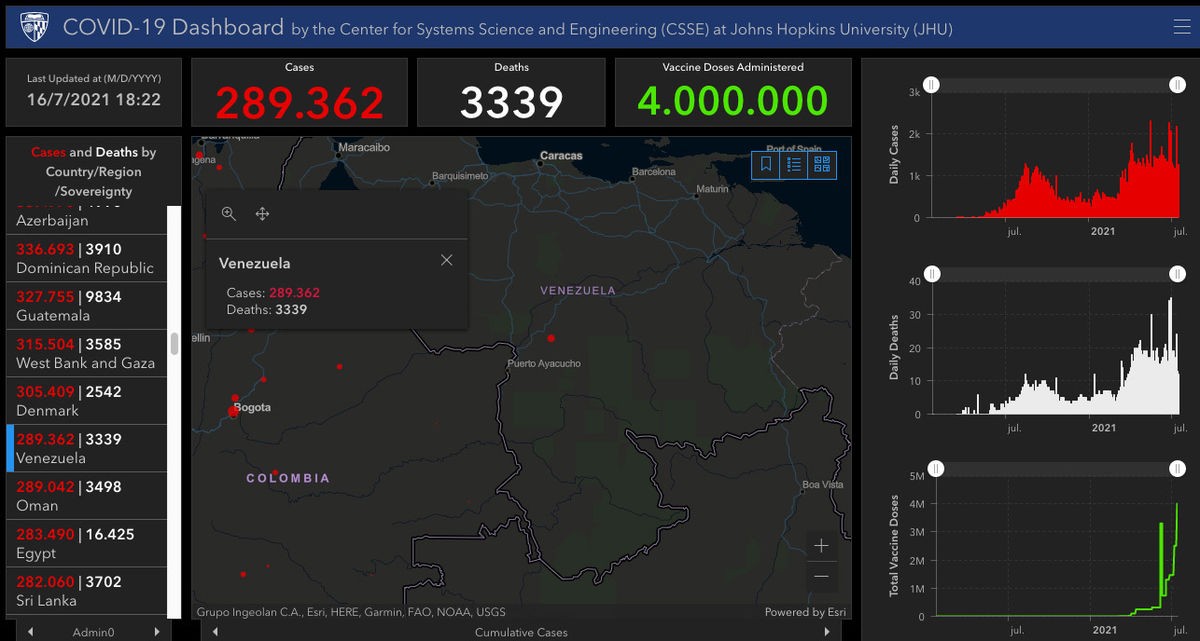Click the COLOMBIA country label on map
Image resolution: width=1200 pixels, height=641 pixels.
click(x=288, y=478)
